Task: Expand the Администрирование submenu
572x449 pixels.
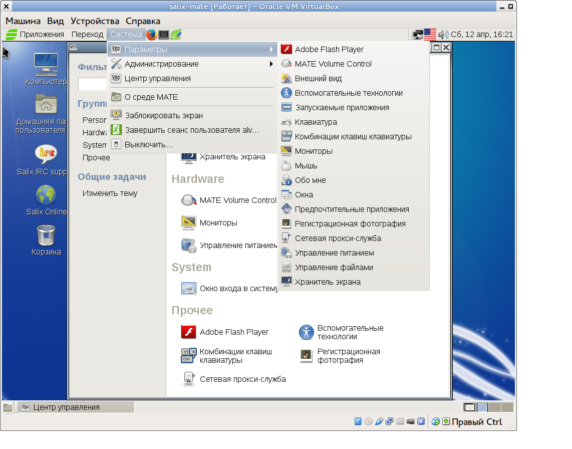Action: point(192,64)
